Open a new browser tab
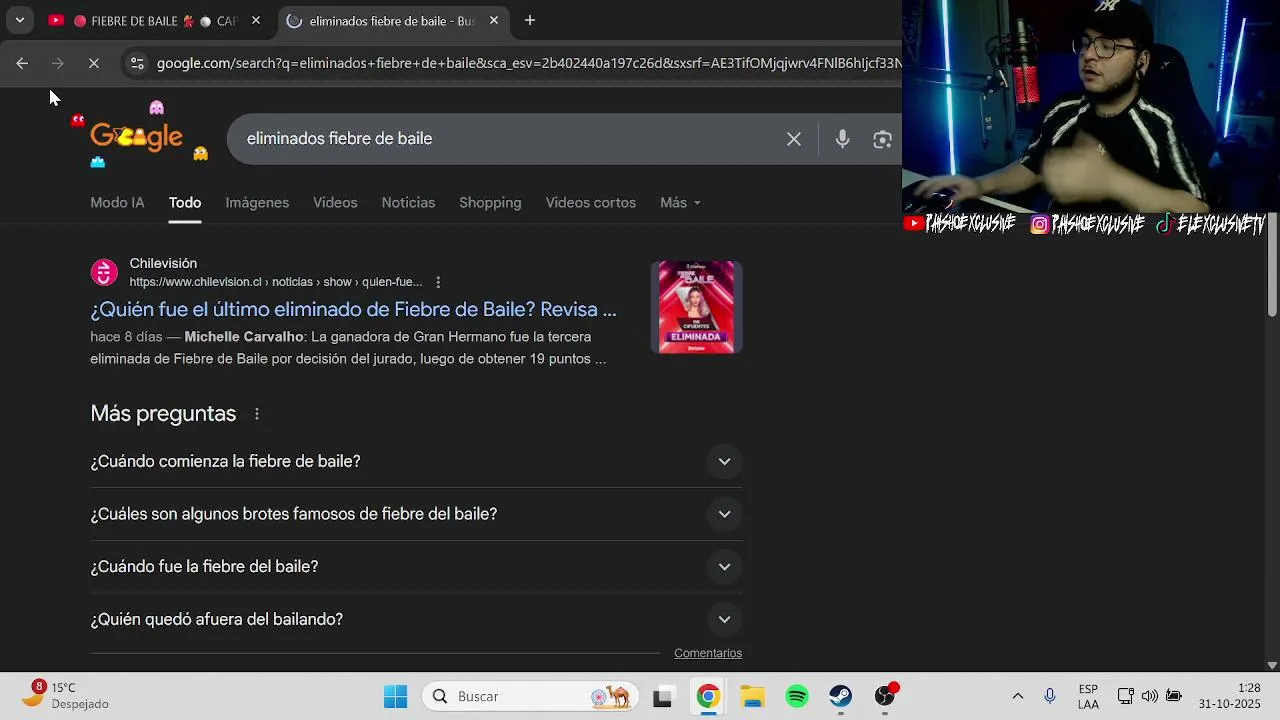 [x=530, y=20]
